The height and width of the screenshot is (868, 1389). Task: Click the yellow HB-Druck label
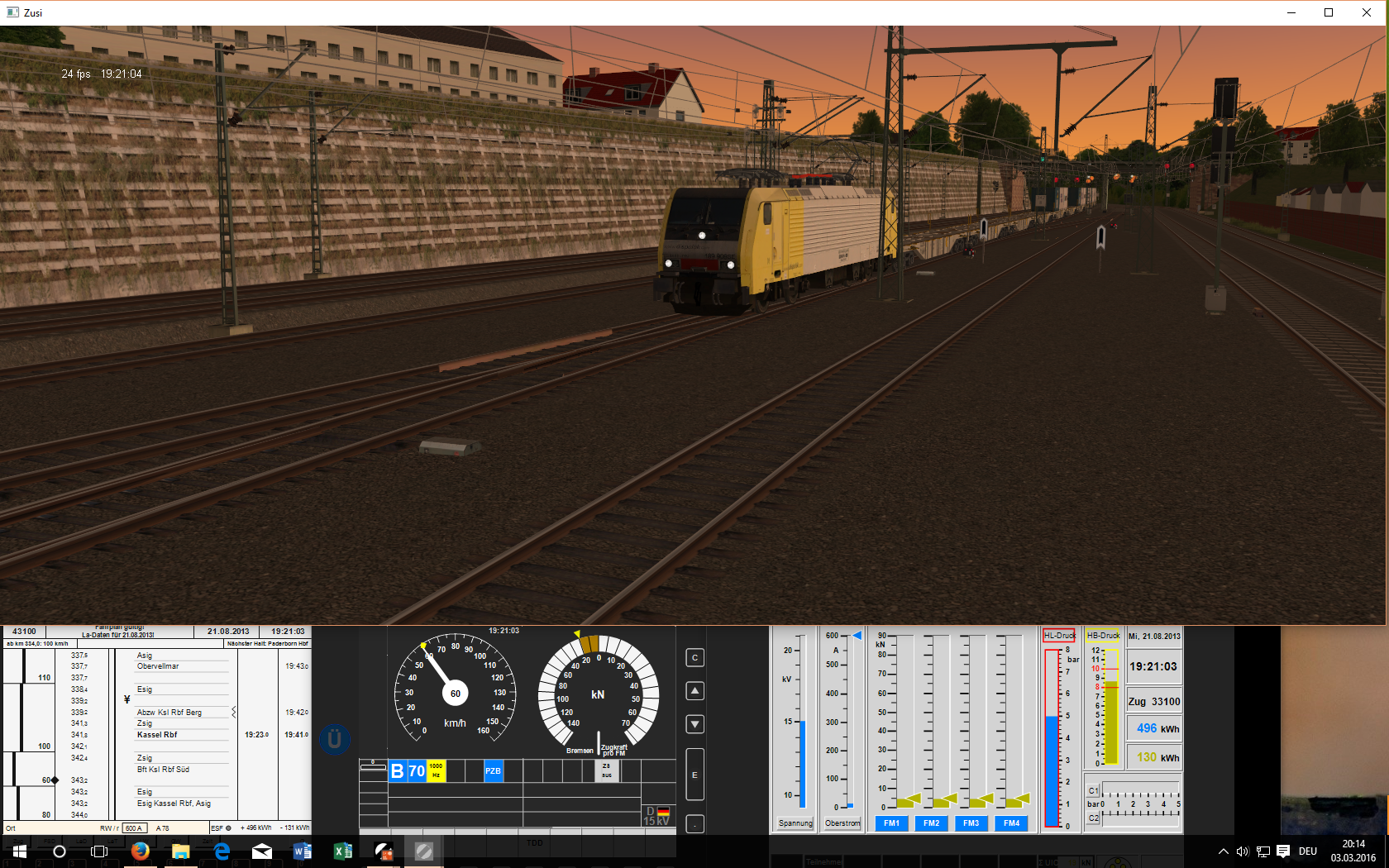click(x=1103, y=636)
